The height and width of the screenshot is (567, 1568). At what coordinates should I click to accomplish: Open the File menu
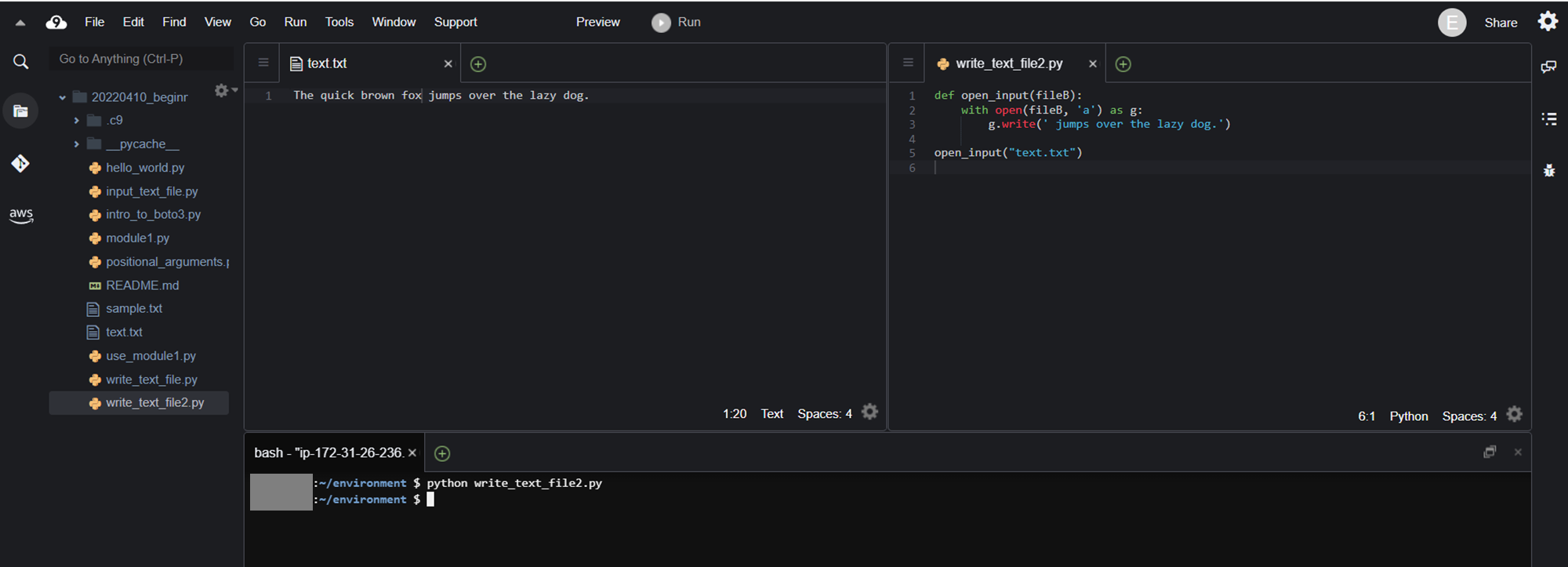pyautogui.click(x=94, y=22)
